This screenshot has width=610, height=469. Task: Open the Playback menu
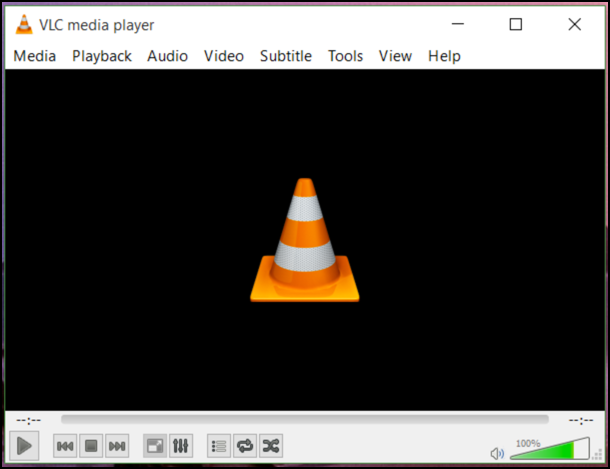tap(102, 56)
